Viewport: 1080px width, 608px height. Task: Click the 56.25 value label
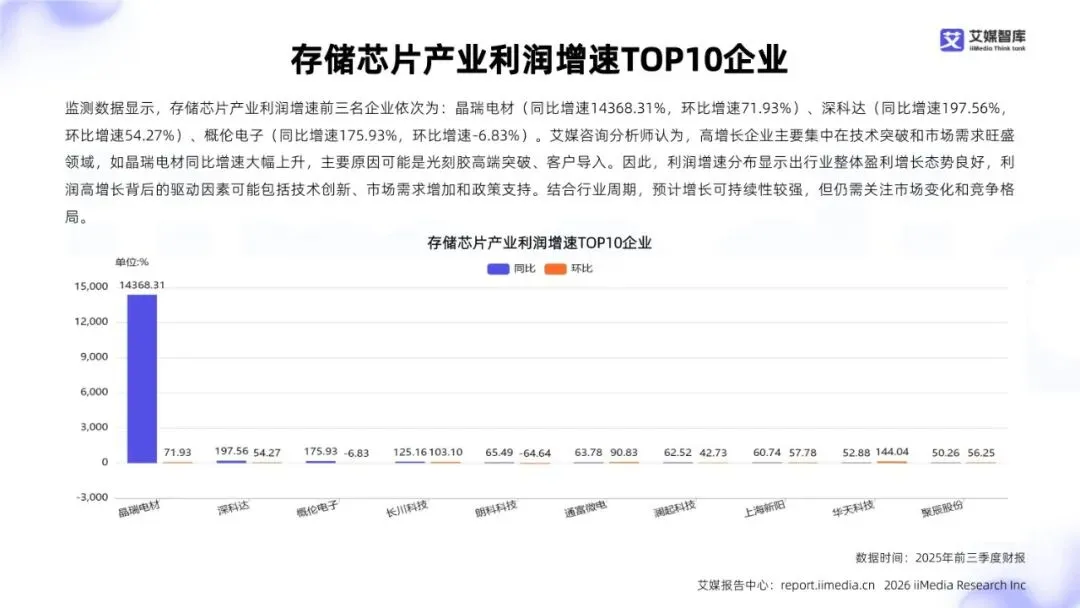point(981,452)
